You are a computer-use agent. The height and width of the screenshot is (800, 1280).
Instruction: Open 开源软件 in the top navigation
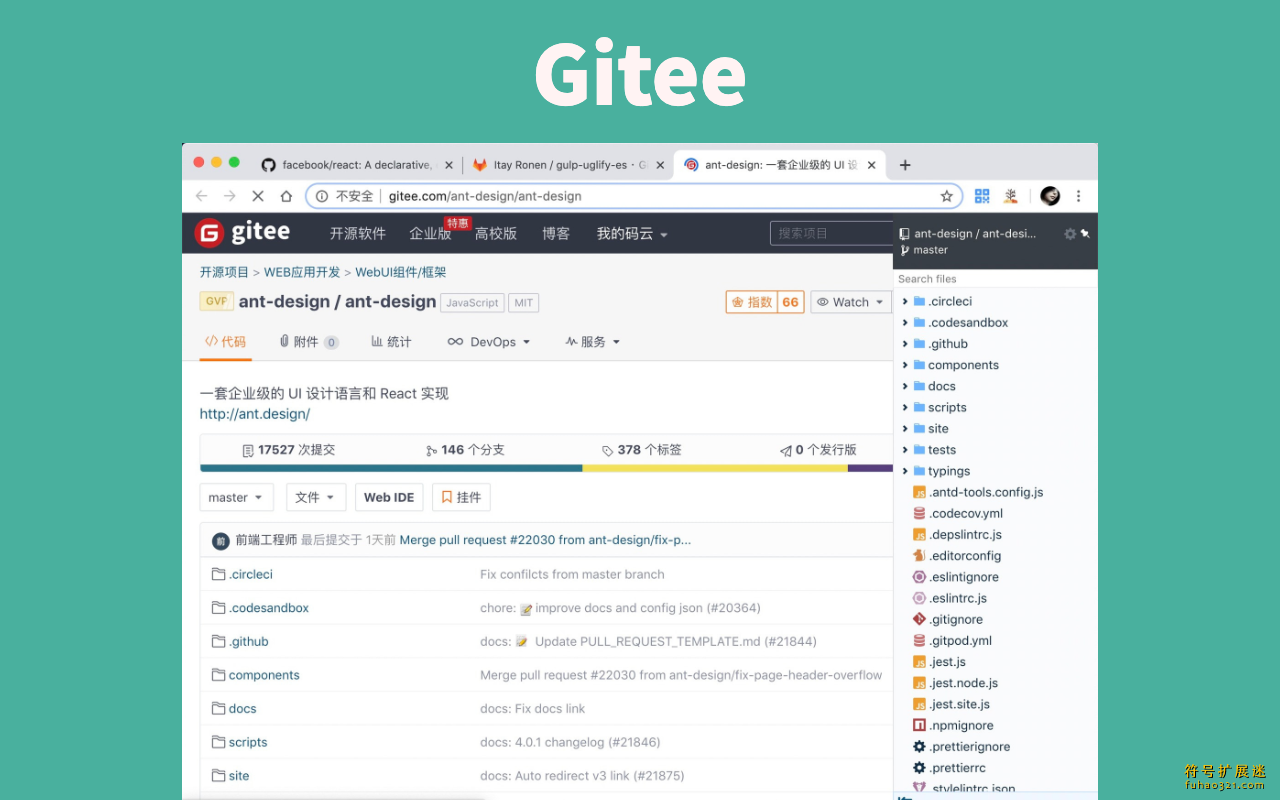coord(358,233)
